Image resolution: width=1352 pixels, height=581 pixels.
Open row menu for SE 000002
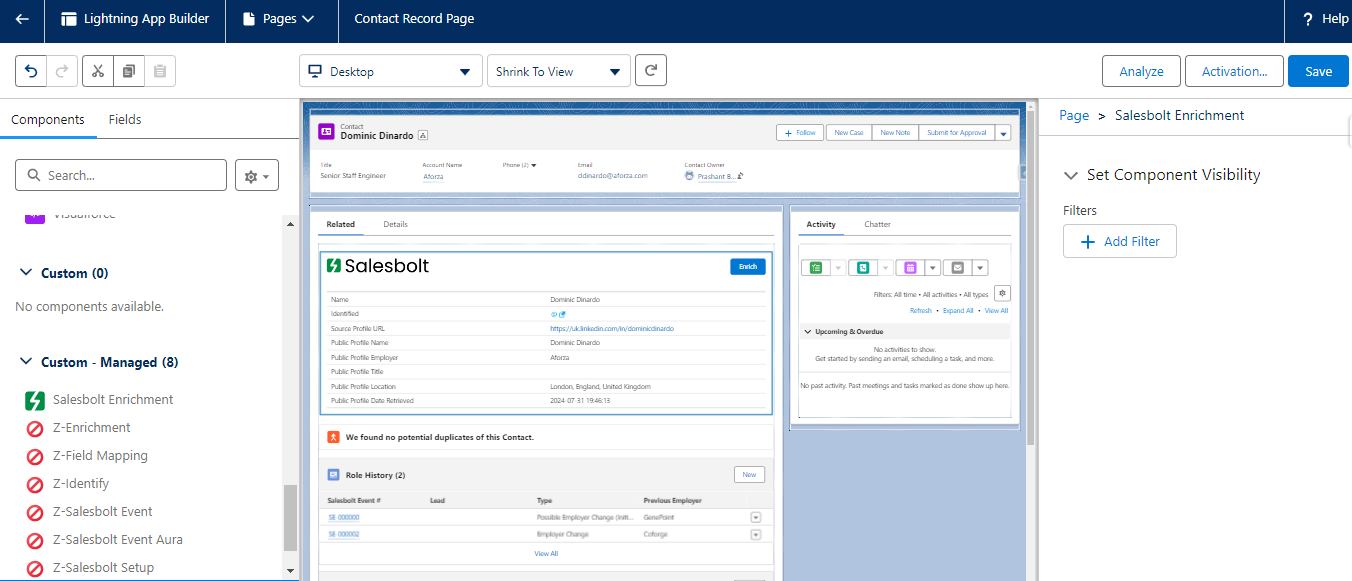click(755, 534)
